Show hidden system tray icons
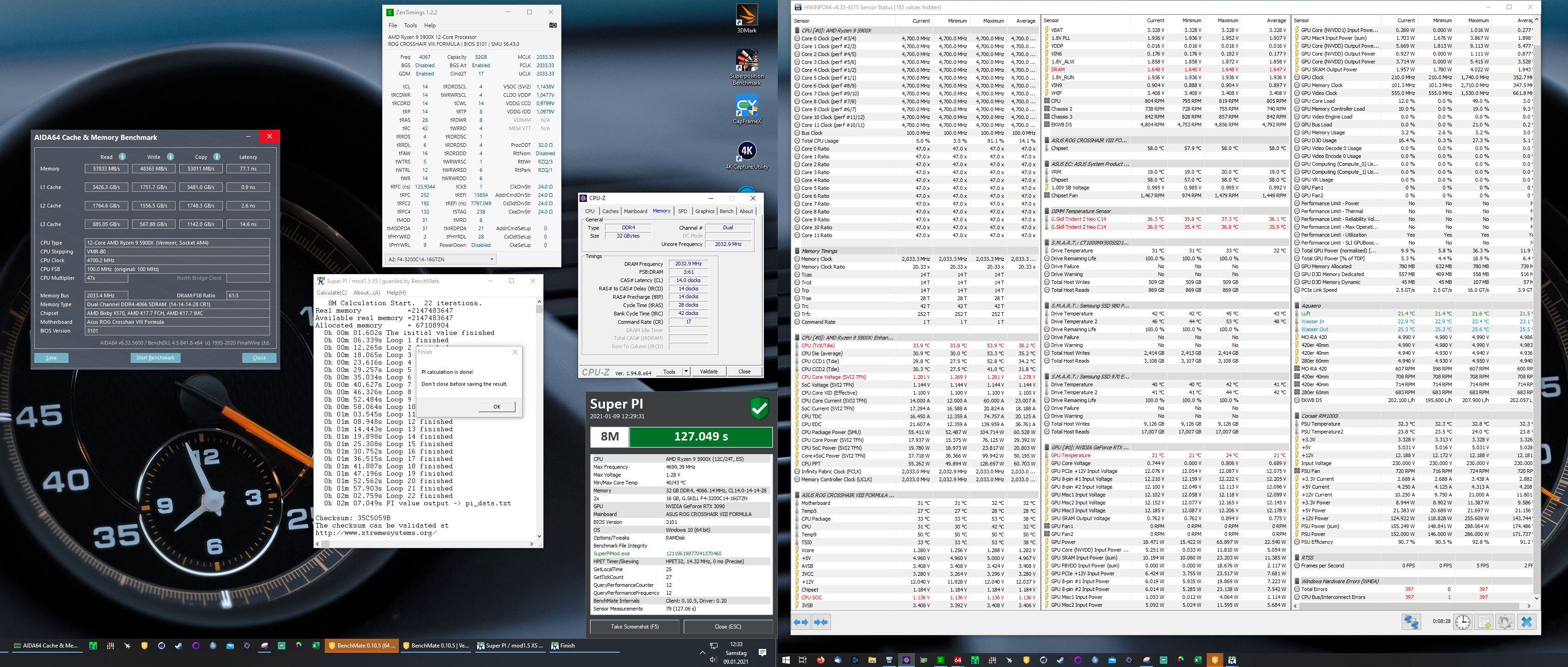This screenshot has height=667, width=1568. point(702,652)
